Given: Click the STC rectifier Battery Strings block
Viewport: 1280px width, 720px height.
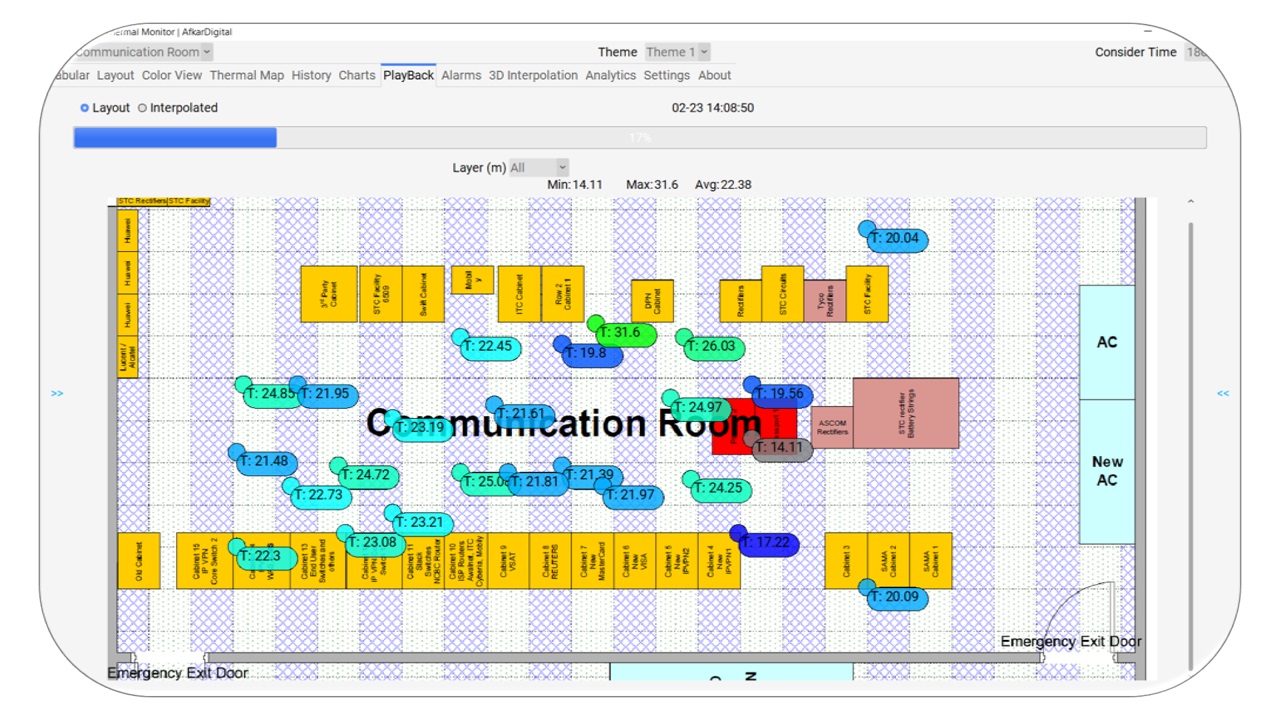Looking at the screenshot, I should (x=905, y=412).
